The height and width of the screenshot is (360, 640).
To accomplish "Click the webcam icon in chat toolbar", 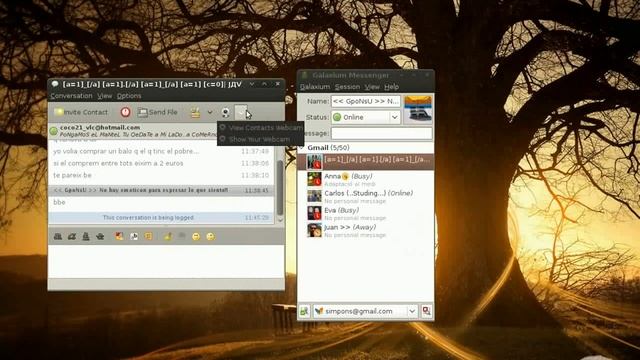I will [225, 112].
